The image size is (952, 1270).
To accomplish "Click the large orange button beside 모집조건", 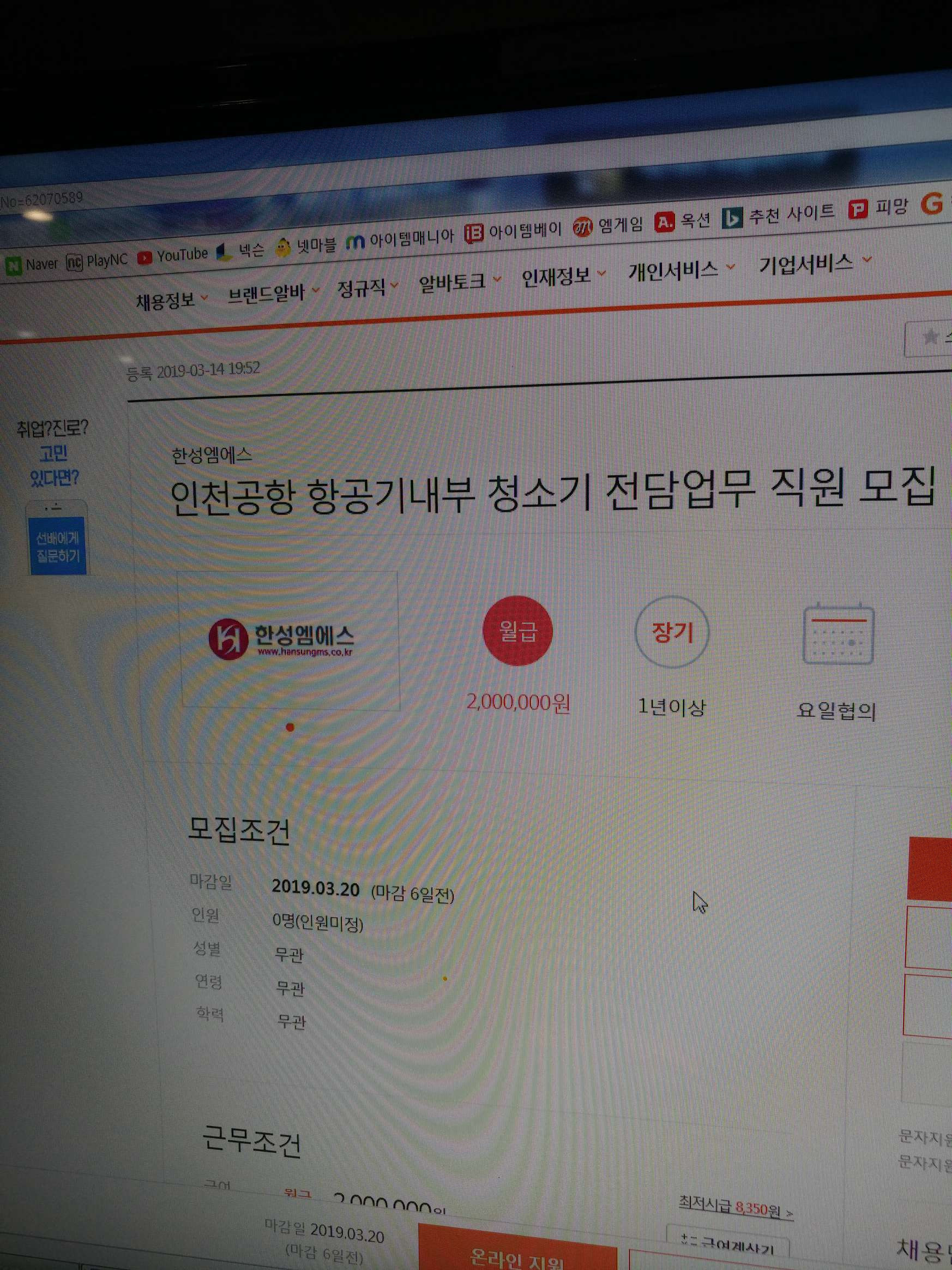I will (x=930, y=868).
